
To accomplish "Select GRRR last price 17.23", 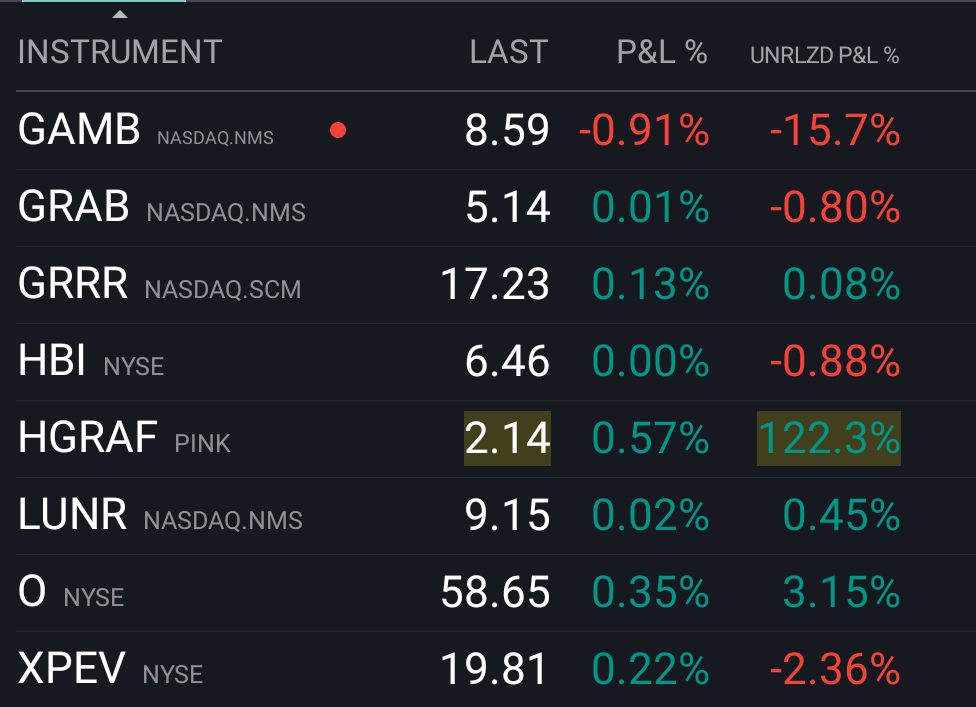I will click(495, 284).
